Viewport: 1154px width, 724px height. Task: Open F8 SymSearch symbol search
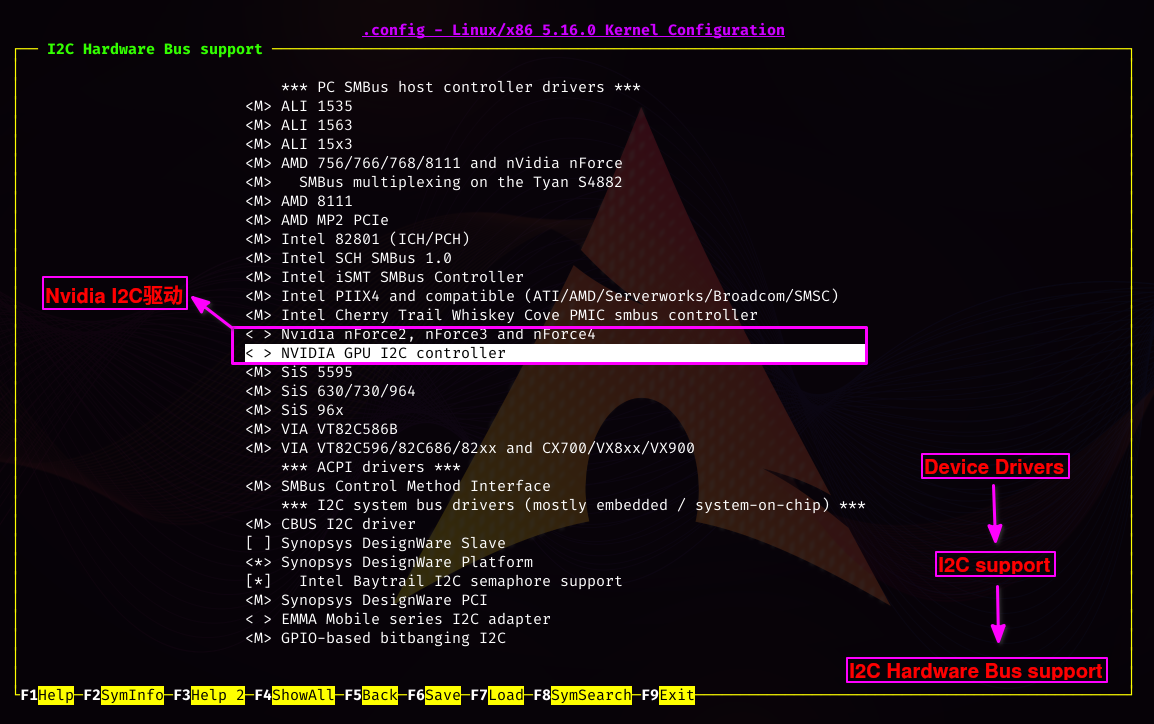[582, 695]
